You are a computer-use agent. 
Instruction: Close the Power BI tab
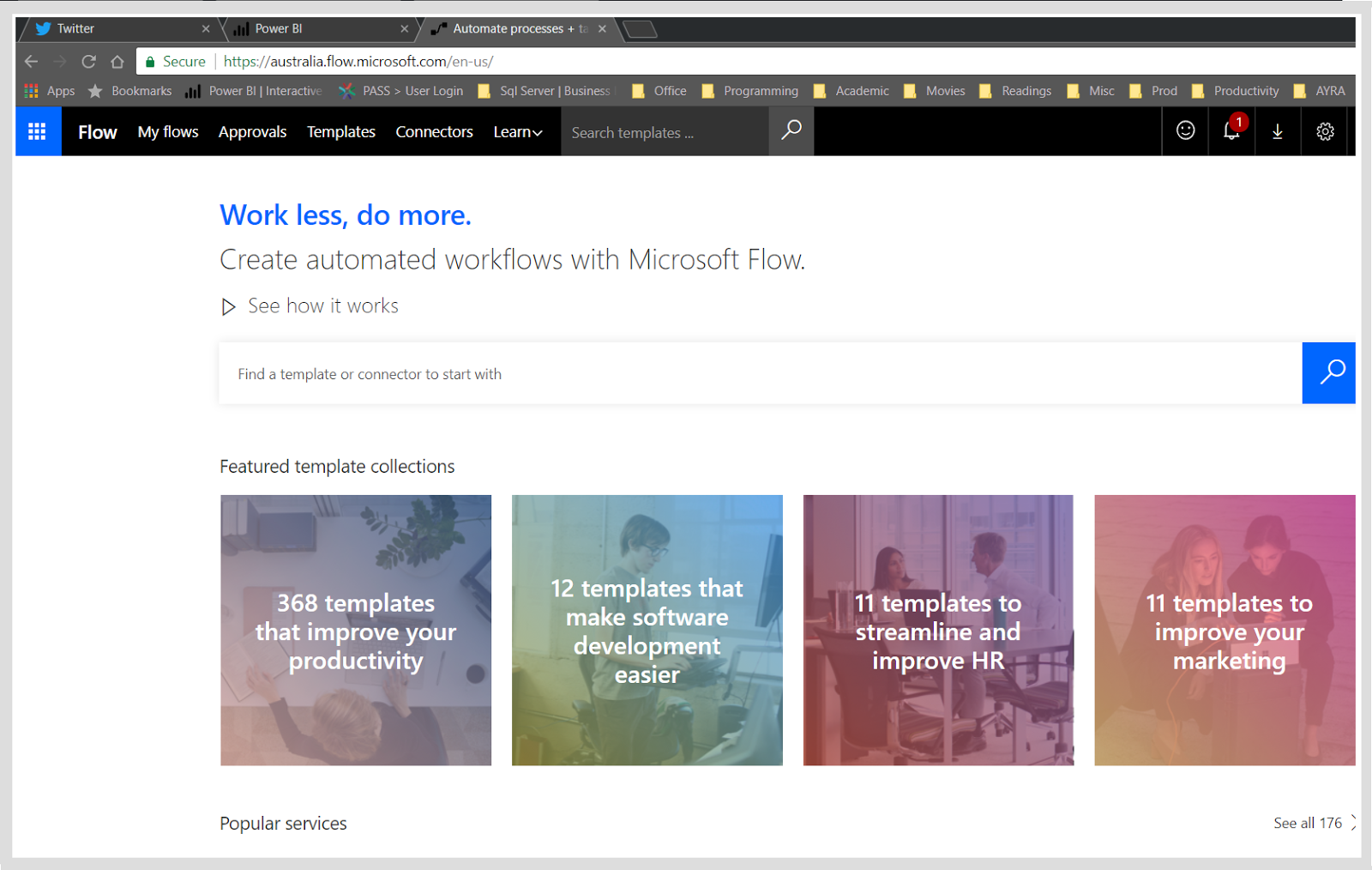tap(404, 28)
